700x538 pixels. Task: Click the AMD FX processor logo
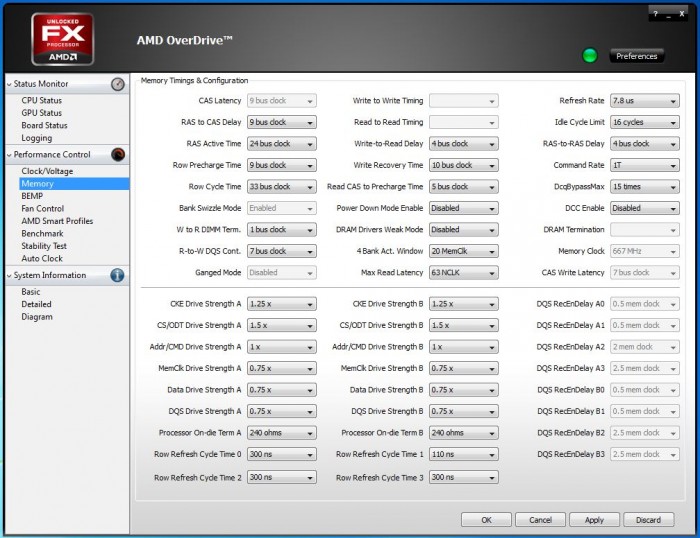click(x=62, y=39)
